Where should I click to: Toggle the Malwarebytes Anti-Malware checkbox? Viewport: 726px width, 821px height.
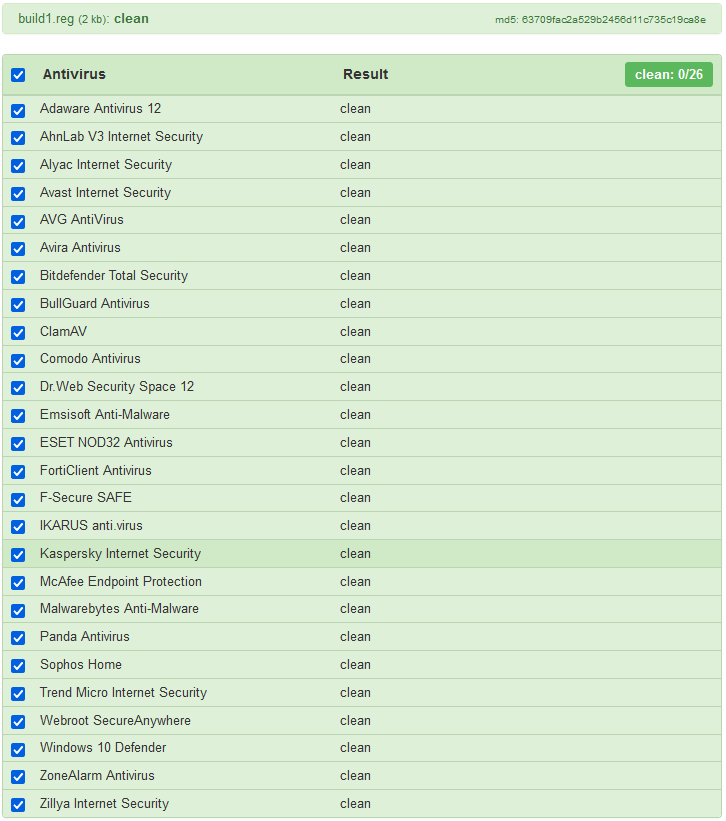[x=18, y=610]
